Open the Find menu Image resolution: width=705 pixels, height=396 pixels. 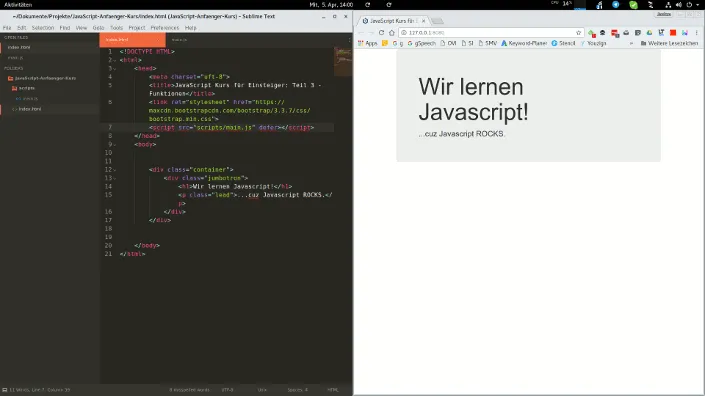(65, 28)
